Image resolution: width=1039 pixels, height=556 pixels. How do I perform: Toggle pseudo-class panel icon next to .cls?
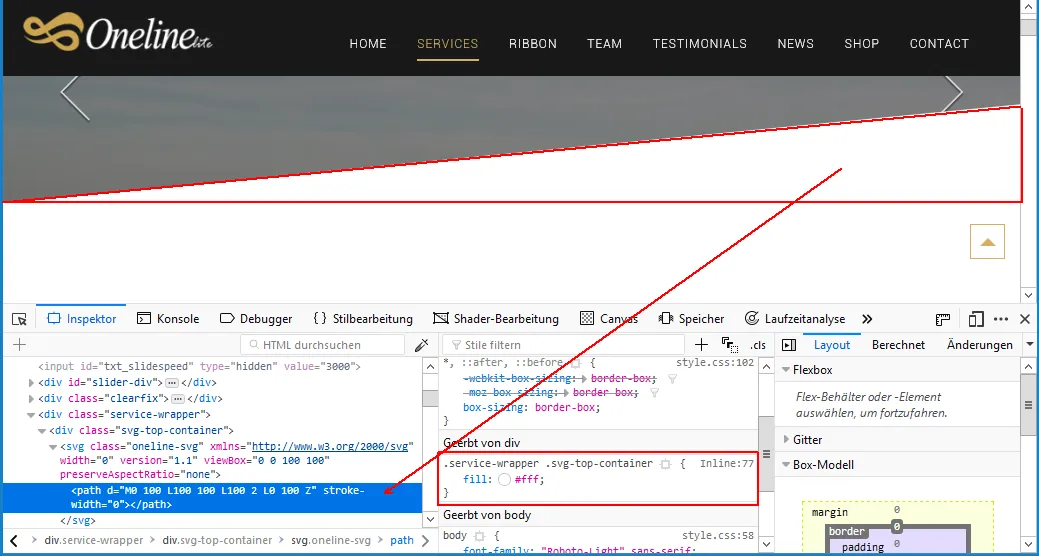(730, 345)
